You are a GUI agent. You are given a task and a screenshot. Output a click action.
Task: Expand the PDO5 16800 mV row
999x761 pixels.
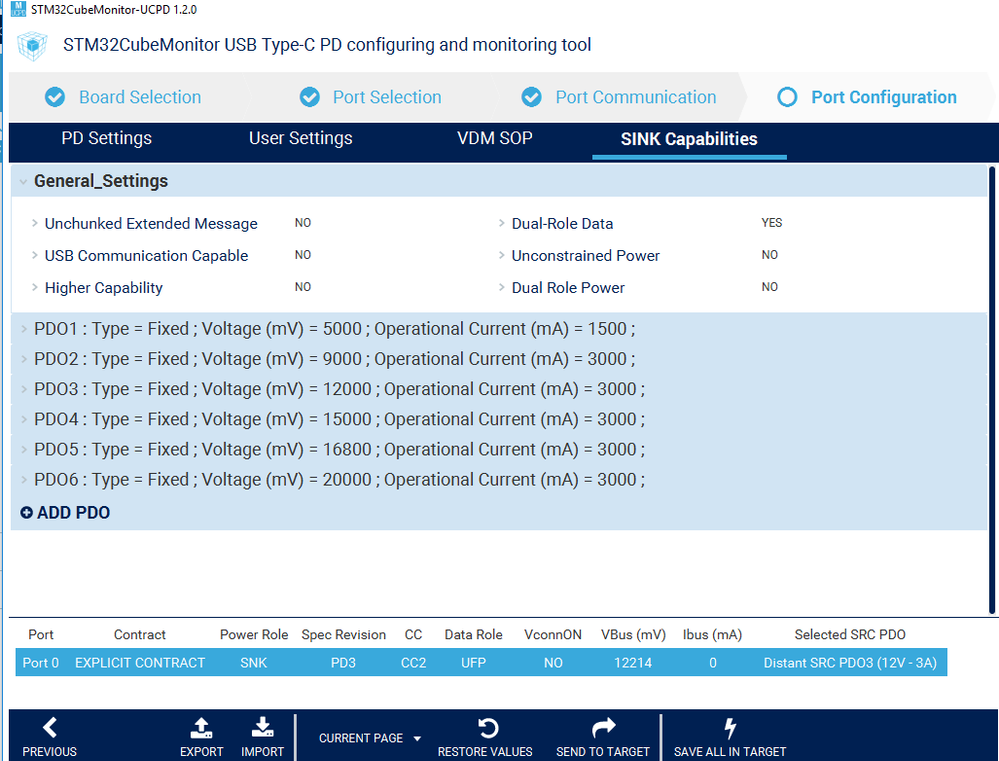24,449
